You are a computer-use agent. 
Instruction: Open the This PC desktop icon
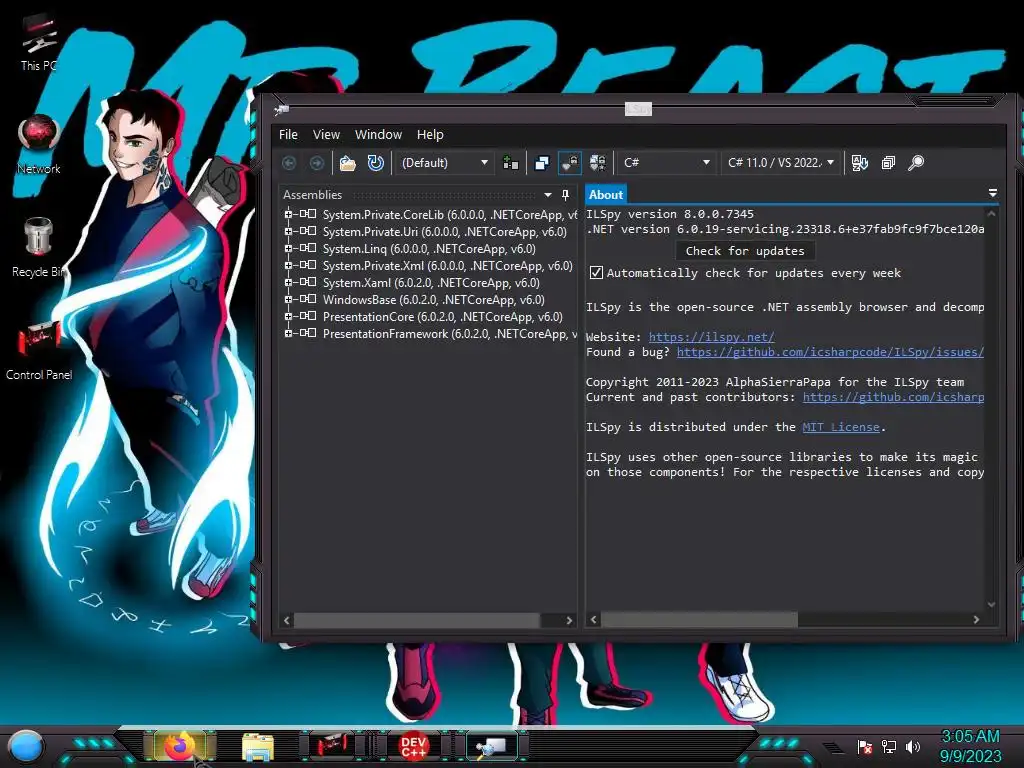[x=39, y=44]
